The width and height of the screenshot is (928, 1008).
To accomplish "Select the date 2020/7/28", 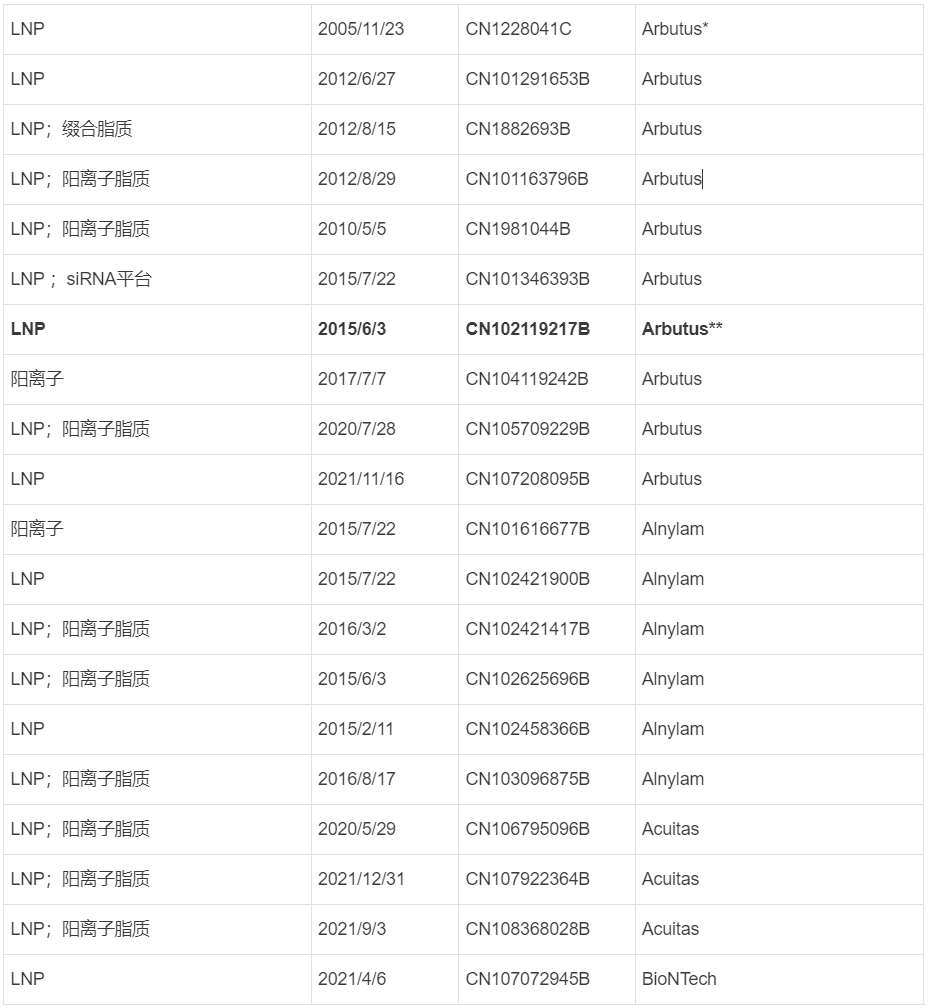I will tap(357, 429).
